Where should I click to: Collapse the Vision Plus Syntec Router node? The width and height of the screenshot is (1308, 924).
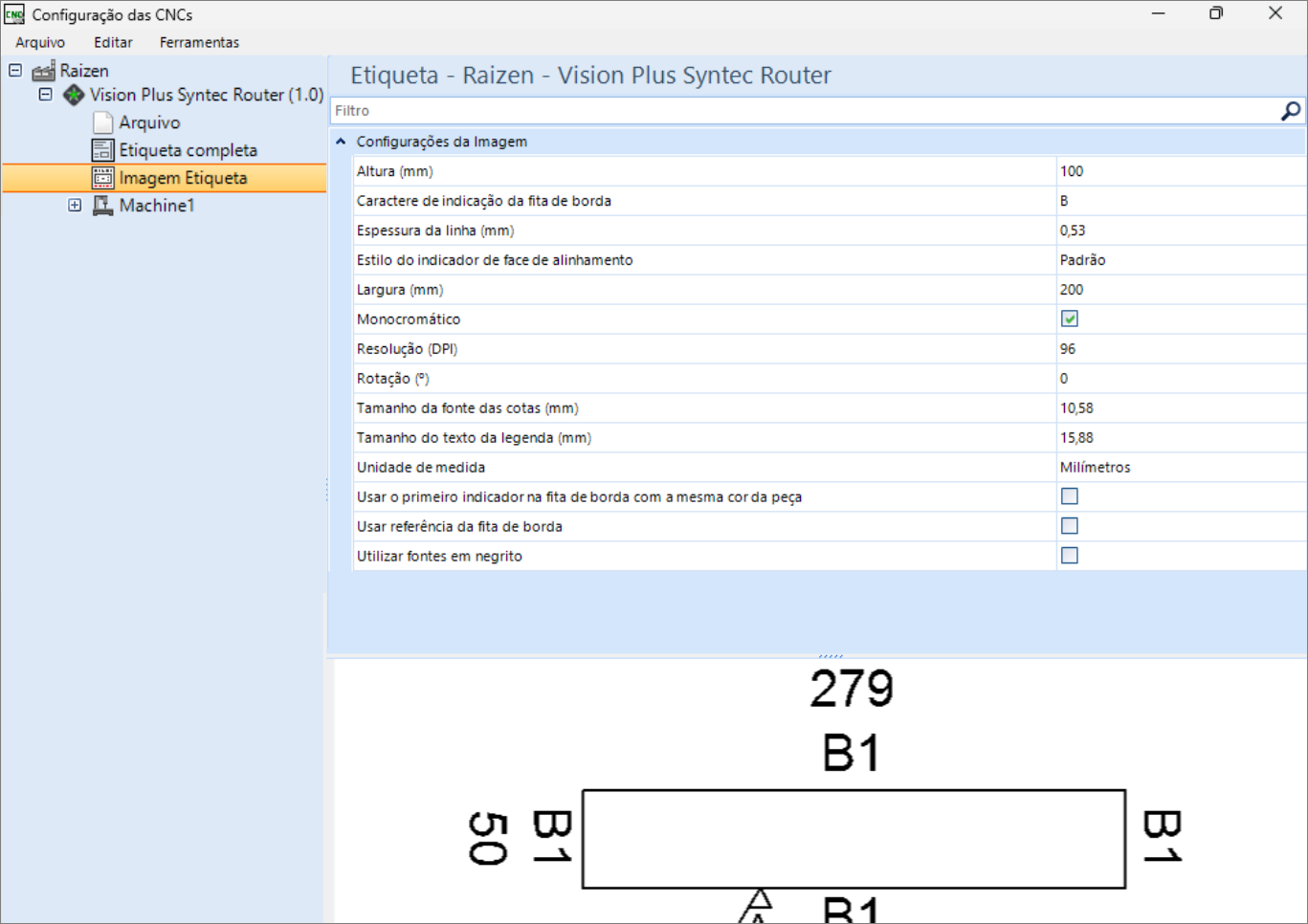[x=45, y=95]
